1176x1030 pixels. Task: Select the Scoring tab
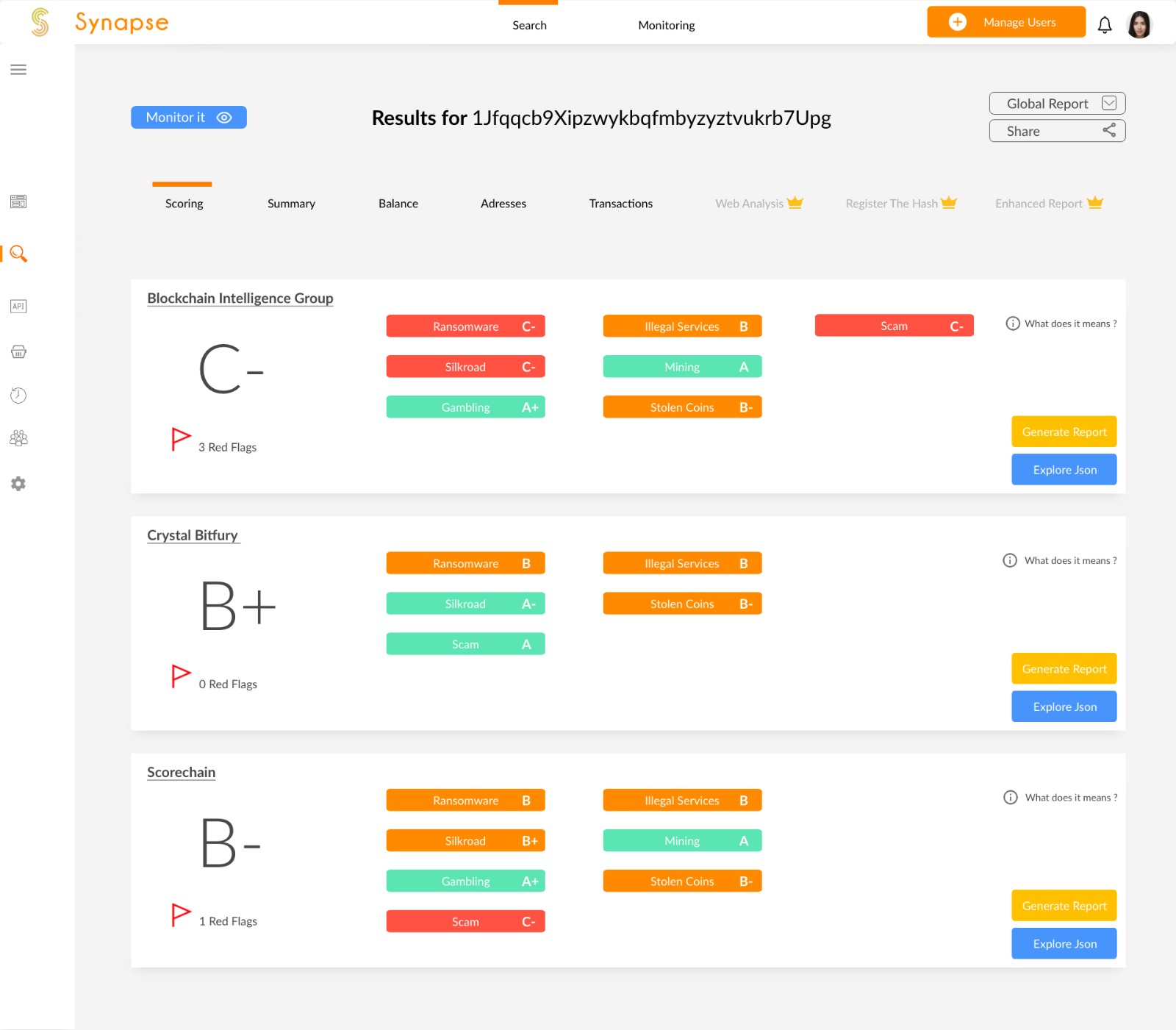pyautogui.click(x=184, y=204)
